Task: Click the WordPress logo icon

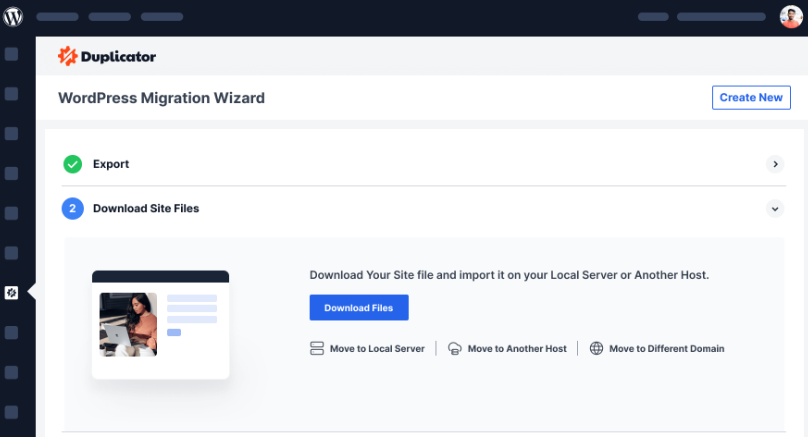Action: (14, 17)
